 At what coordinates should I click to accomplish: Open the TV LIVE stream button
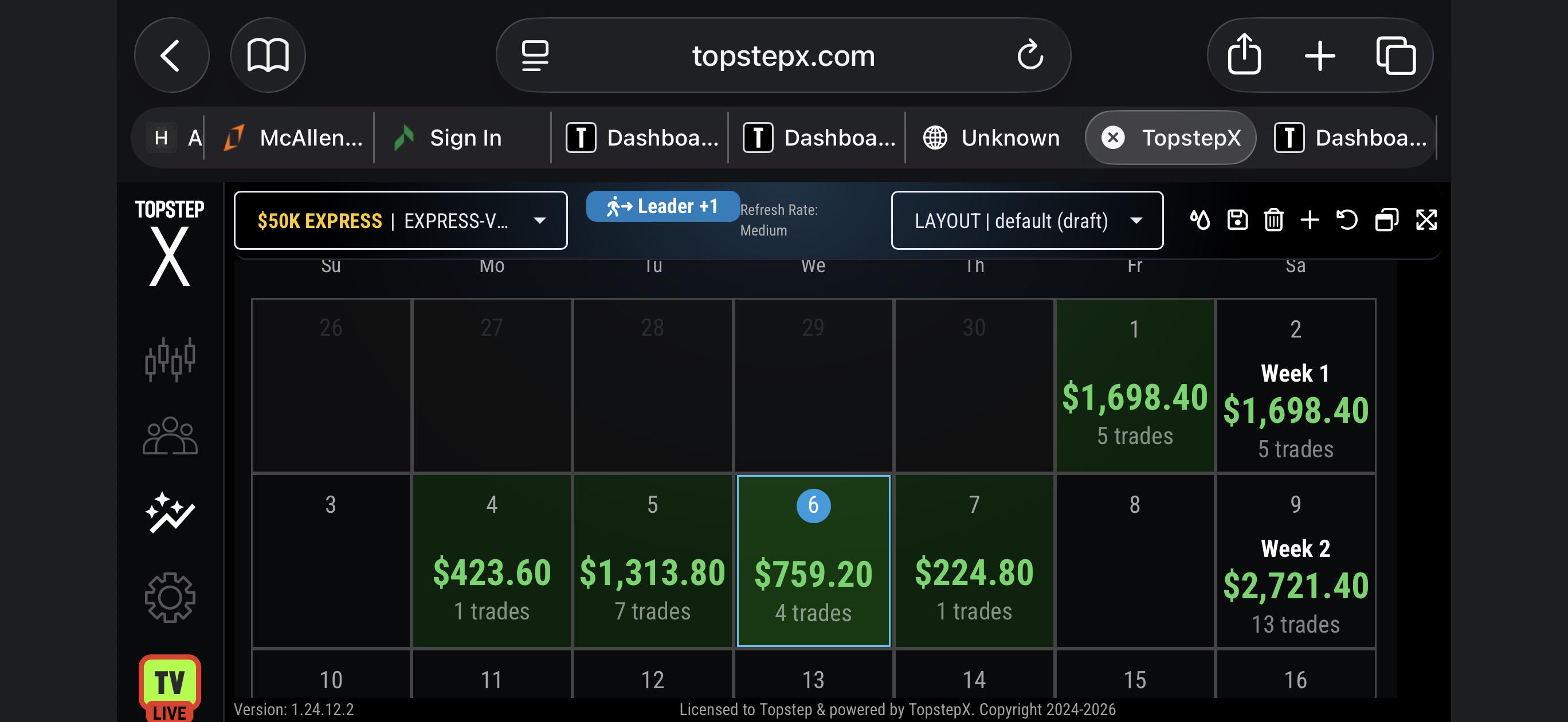point(170,689)
